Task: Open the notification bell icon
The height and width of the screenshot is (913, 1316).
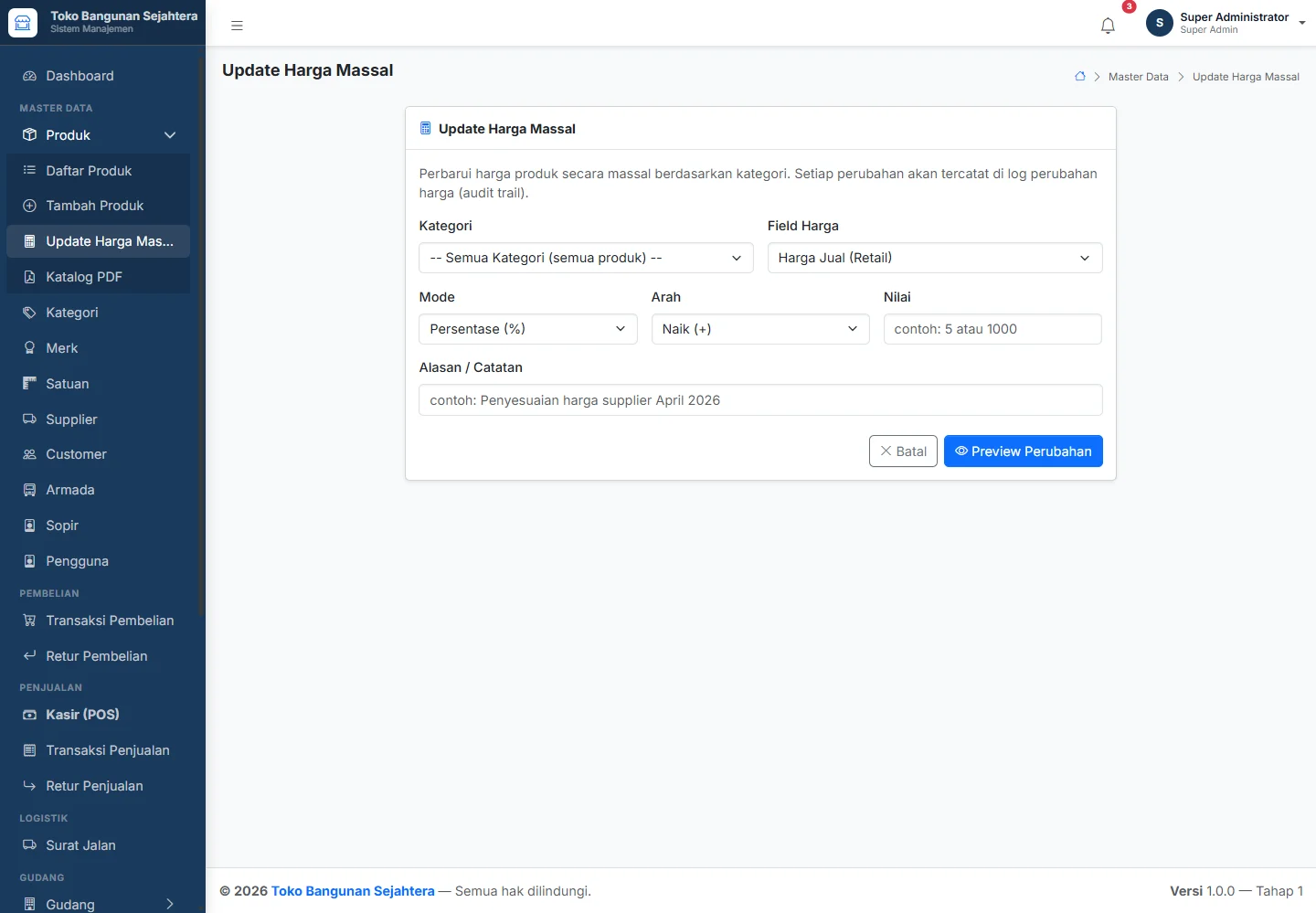Action: pyautogui.click(x=1108, y=26)
